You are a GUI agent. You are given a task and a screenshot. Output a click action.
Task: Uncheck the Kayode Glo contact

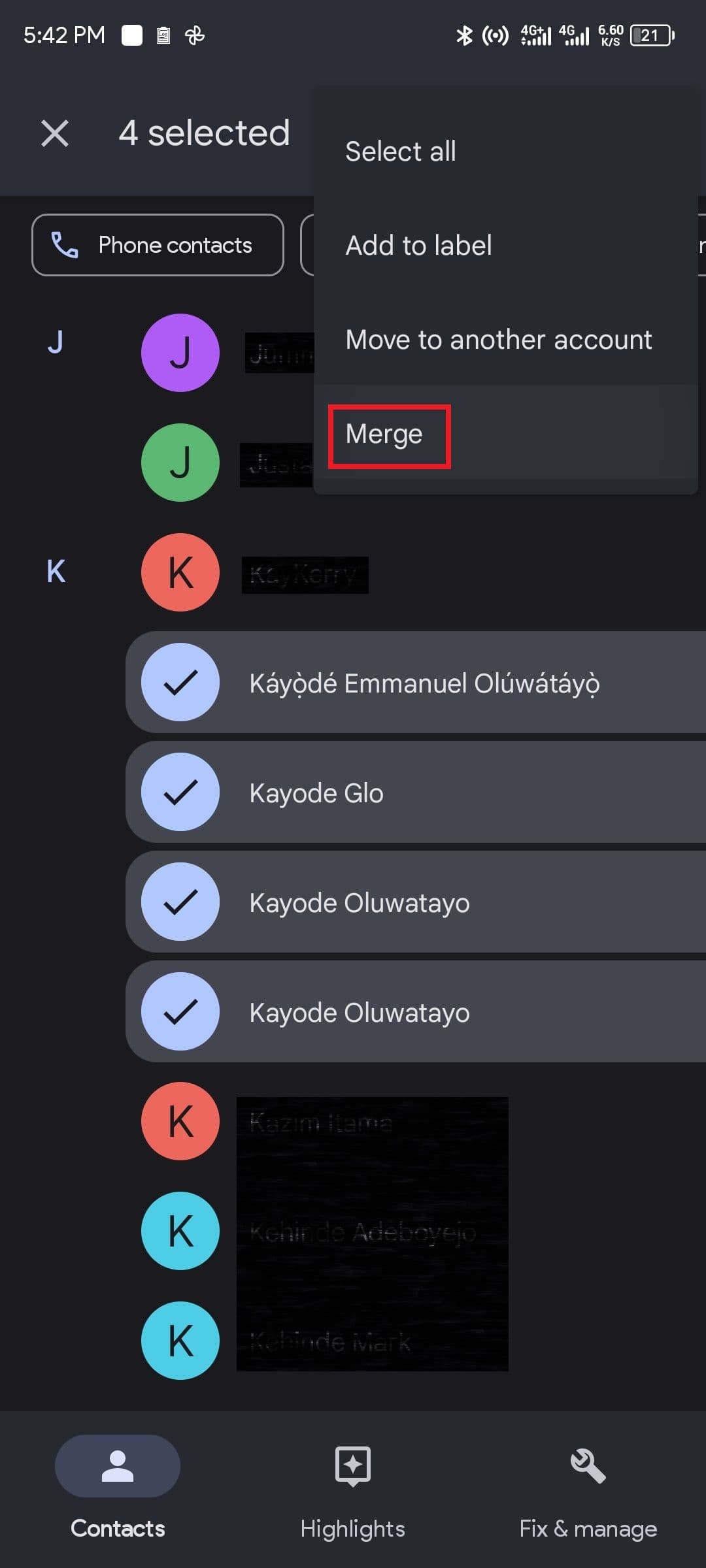180,792
